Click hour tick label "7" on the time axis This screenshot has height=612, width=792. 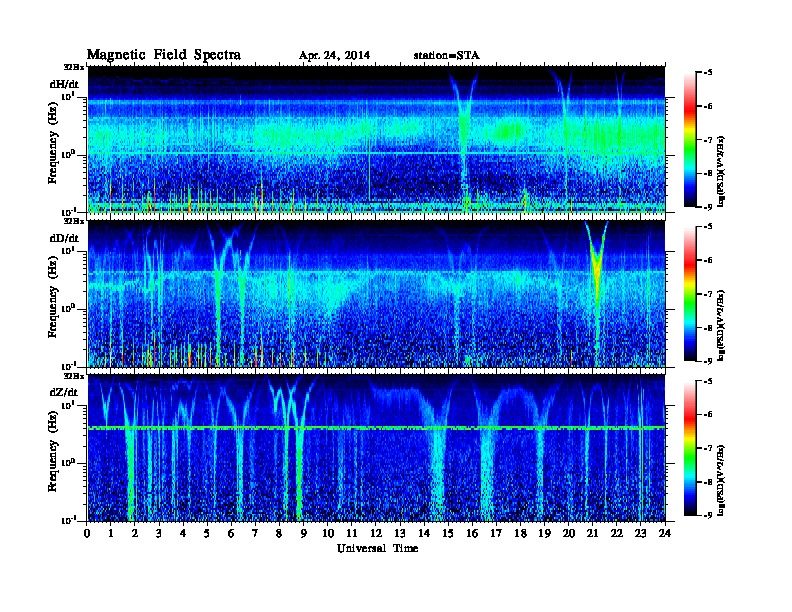[x=256, y=534]
